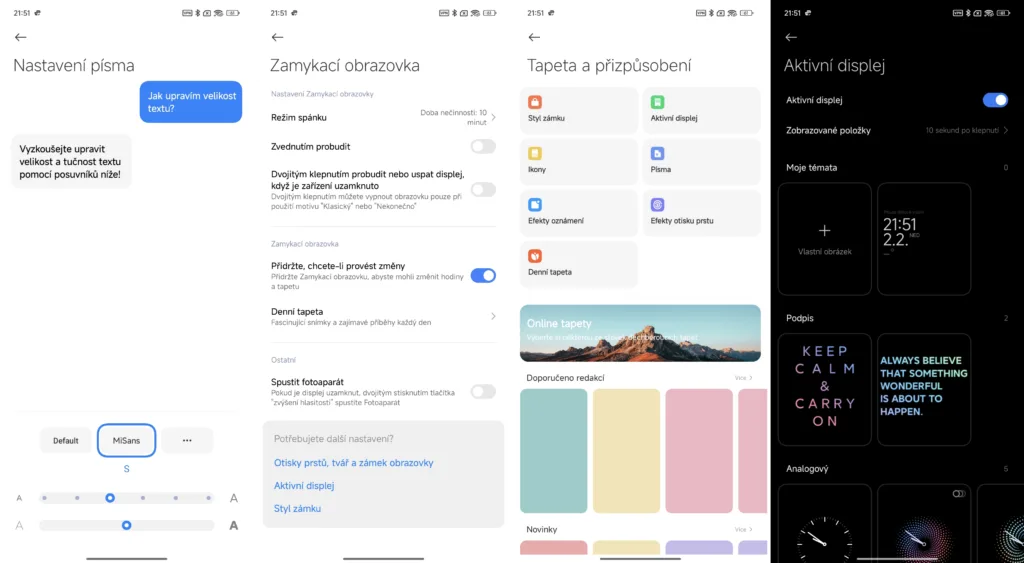1024x563 pixels.
Task: Open Efekty oznámení tile
Action: (x=578, y=212)
